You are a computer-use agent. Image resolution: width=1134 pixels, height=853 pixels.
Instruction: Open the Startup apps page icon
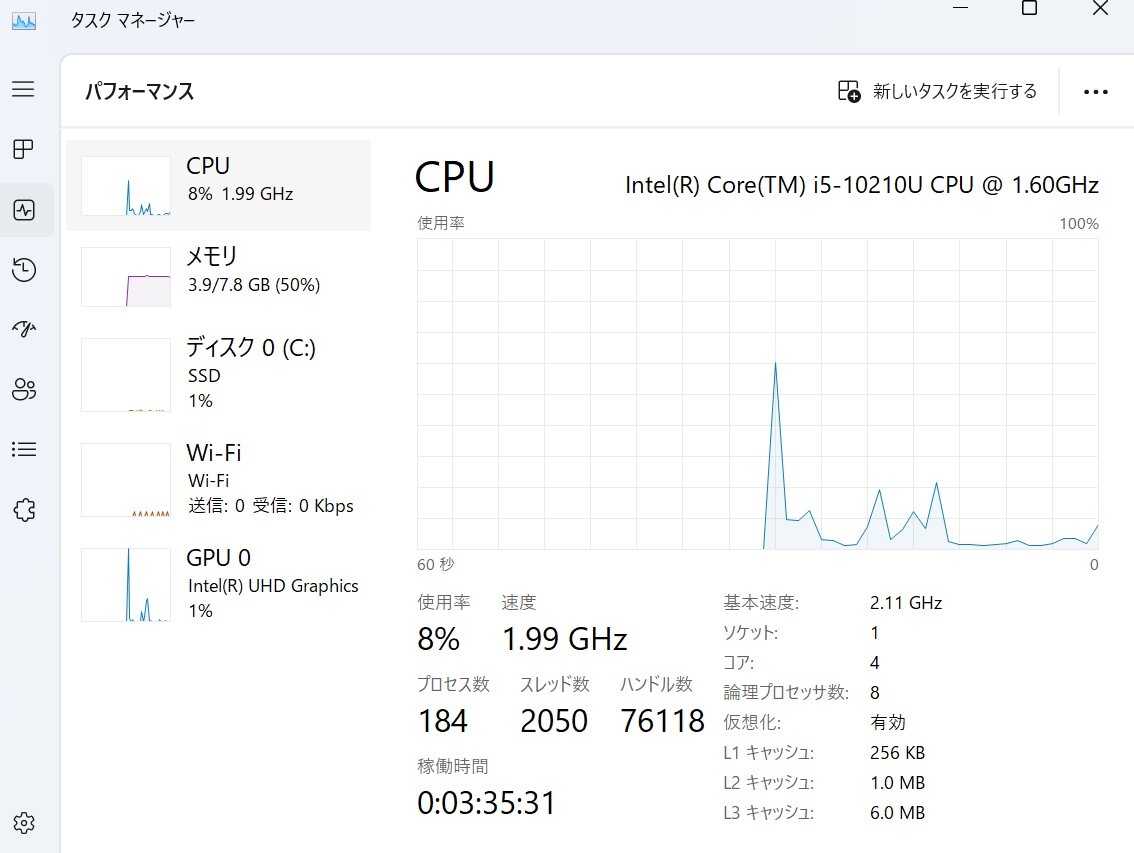[x=24, y=330]
